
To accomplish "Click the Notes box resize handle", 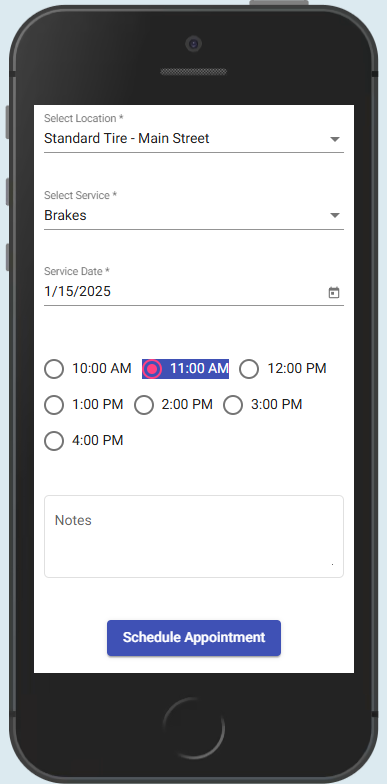I will (332, 564).
